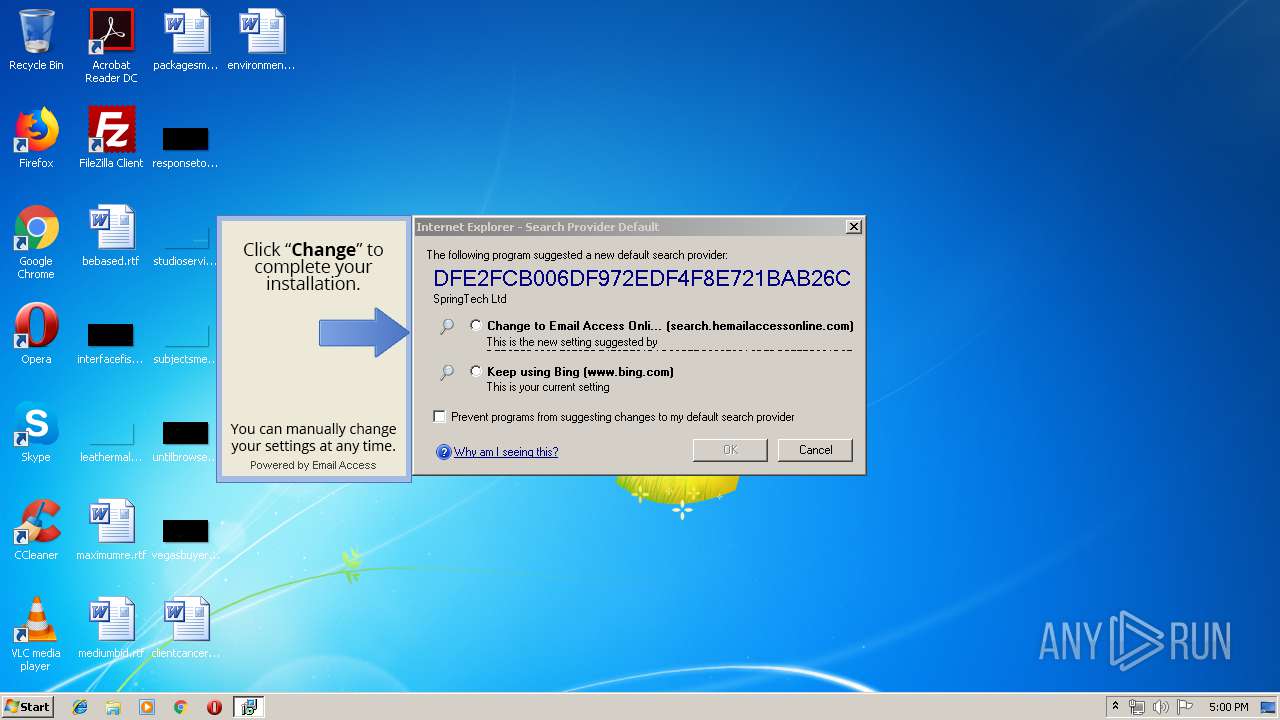Click the 5:00 PM system clock
Viewport: 1280px width, 720px height.
[x=1228, y=707]
